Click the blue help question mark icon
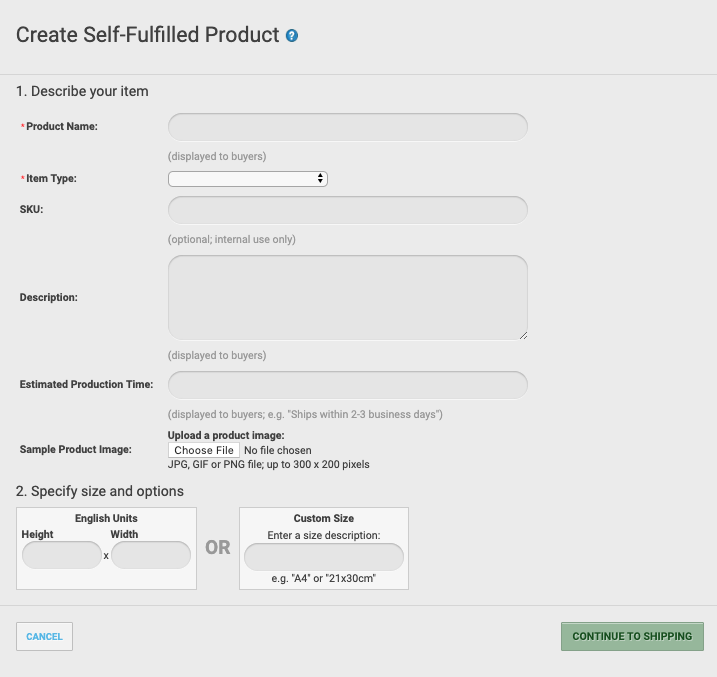The width and height of the screenshot is (717, 677). (x=292, y=36)
